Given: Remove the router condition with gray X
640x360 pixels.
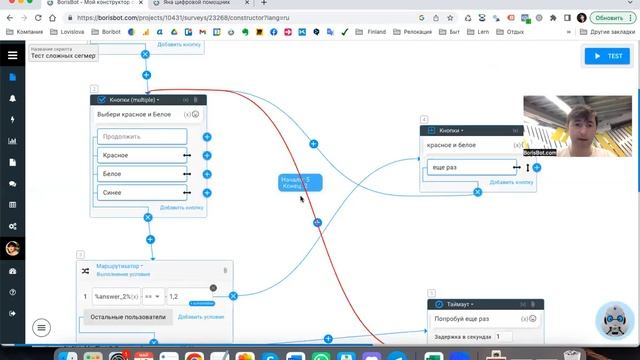Looking at the screenshot, I should tap(213, 288).
